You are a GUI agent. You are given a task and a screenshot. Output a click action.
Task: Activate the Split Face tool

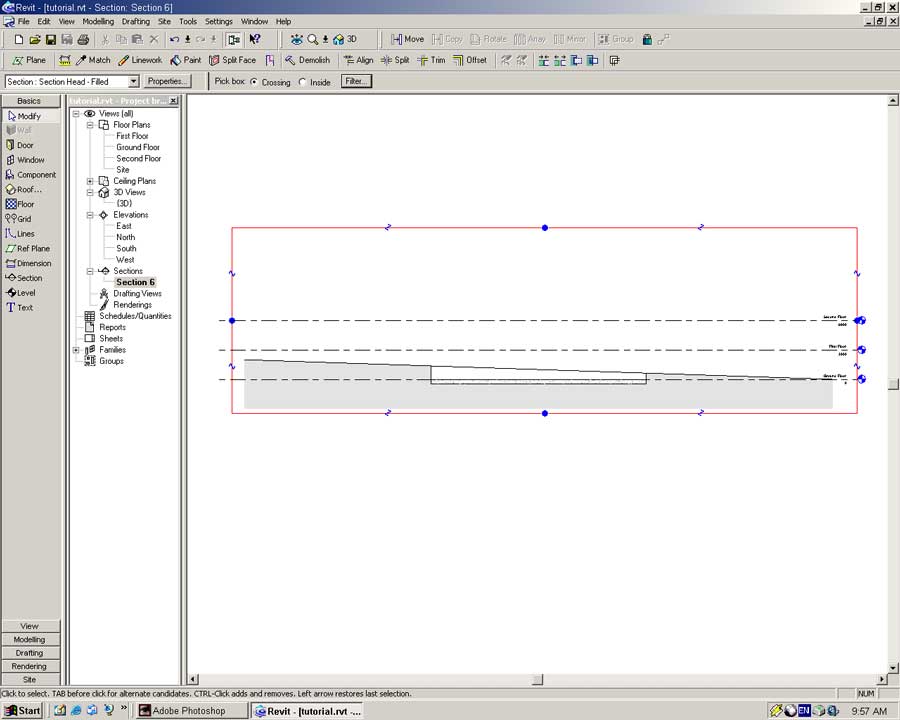point(232,60)
